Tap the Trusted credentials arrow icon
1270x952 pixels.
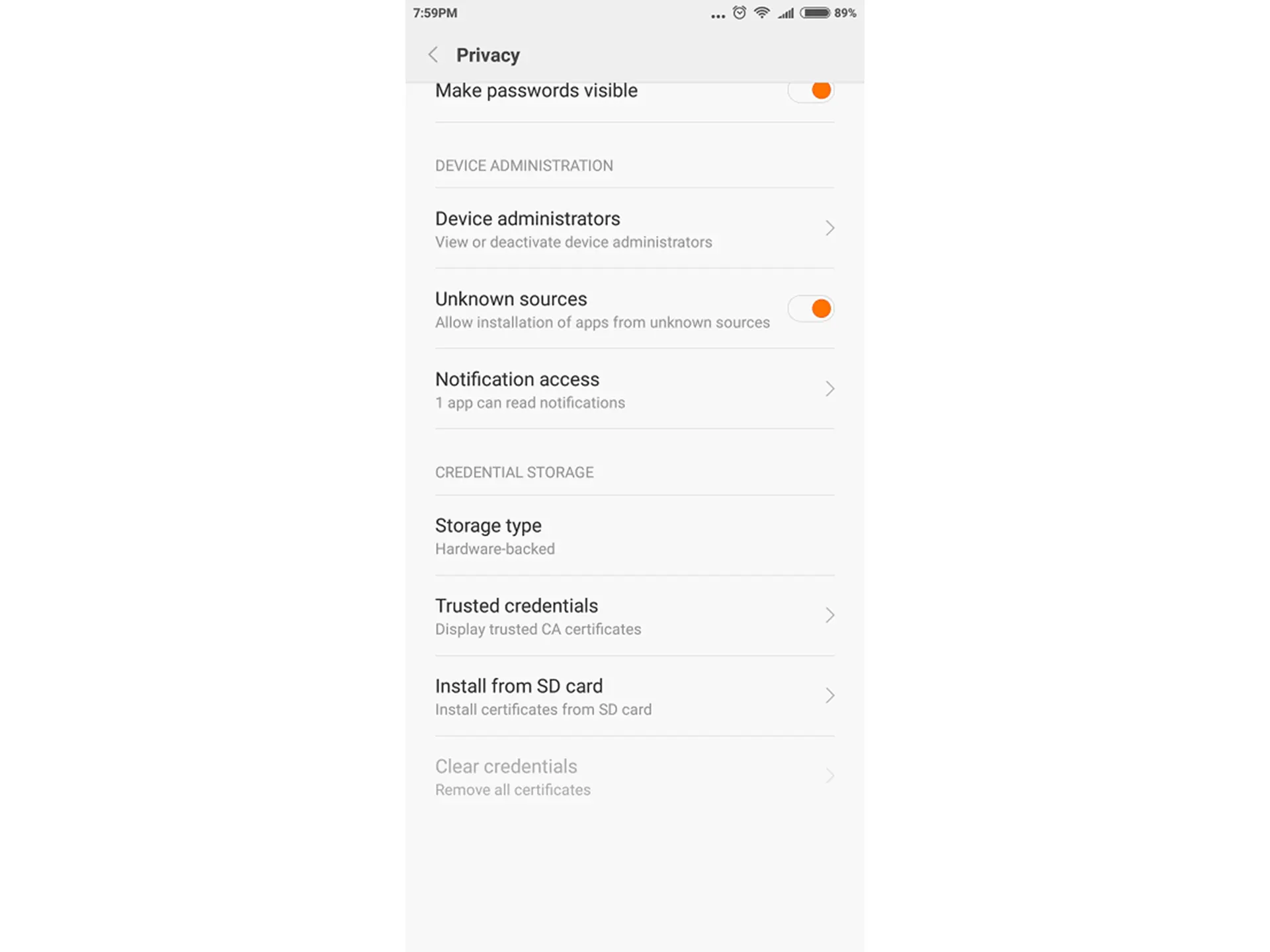pyautogui.click(x=830, y=615)
